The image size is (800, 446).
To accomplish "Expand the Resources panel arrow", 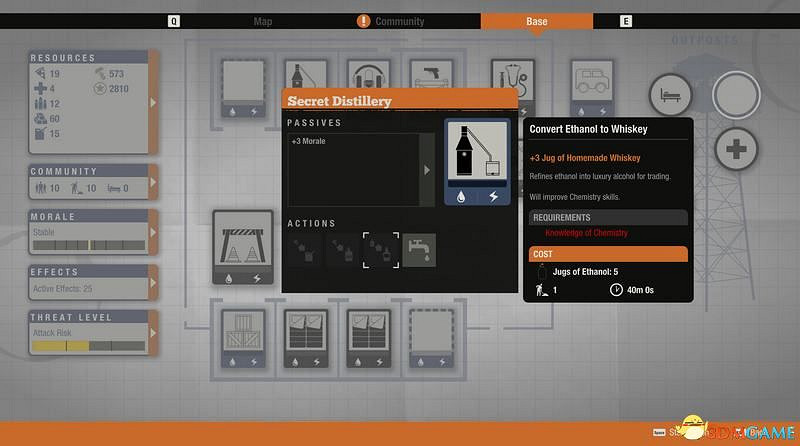I will point(152,102).
